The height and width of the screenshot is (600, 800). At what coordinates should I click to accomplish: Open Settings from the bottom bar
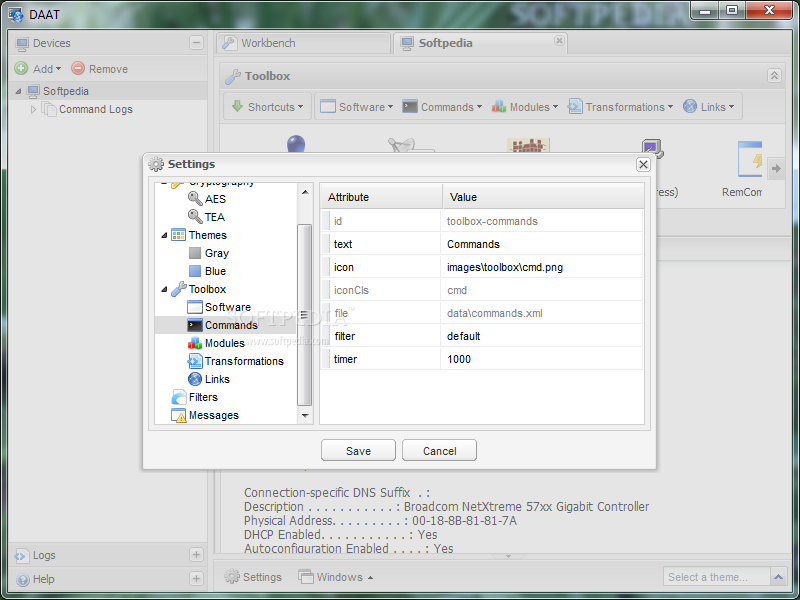[253, 577]
